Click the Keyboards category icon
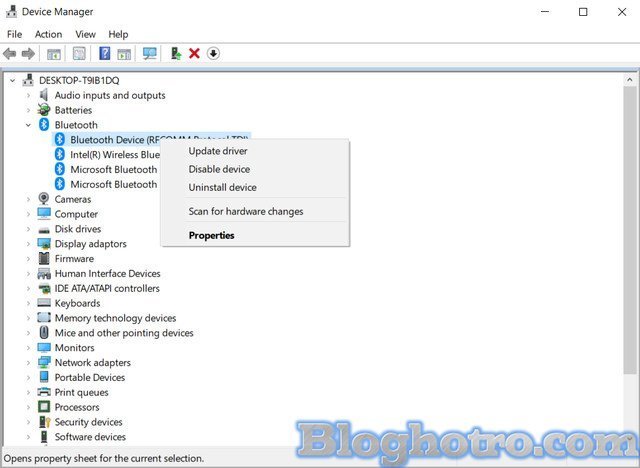Image resolution: width=640 pixels, height=468 pixels. 44,303
